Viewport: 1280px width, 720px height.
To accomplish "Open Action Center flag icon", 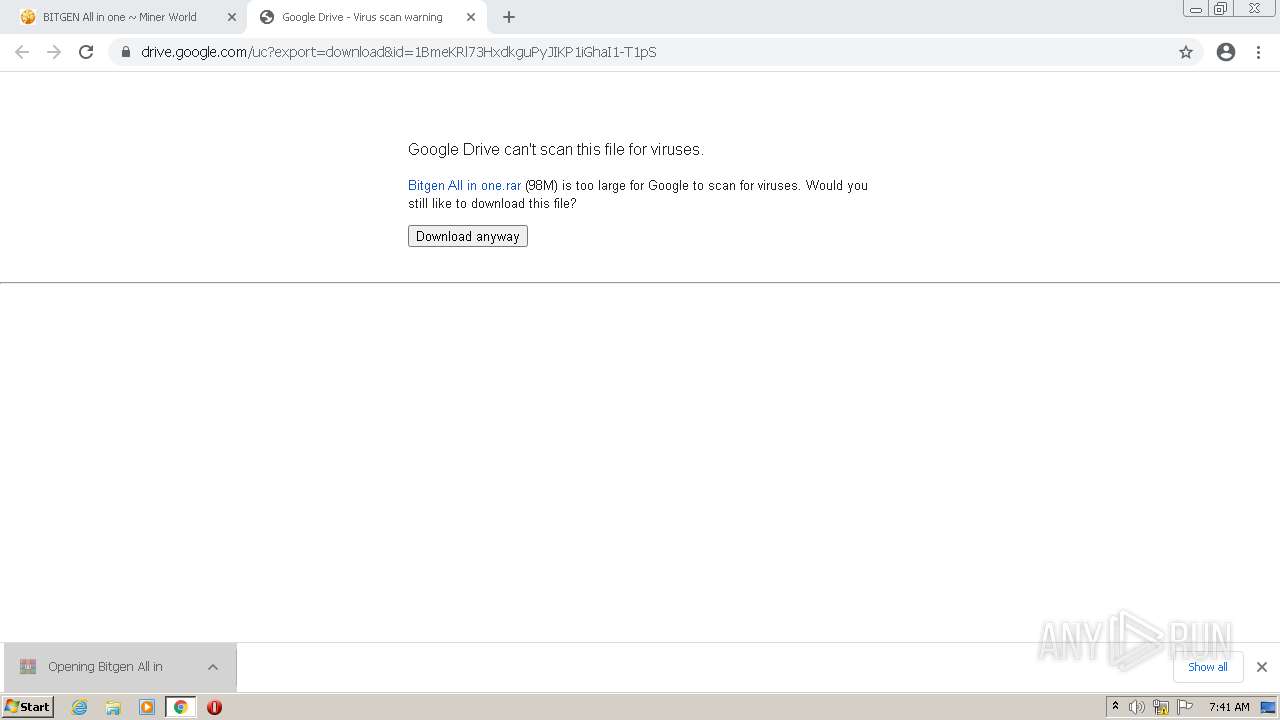I will pyautogui.click(x=1185, y=707).
